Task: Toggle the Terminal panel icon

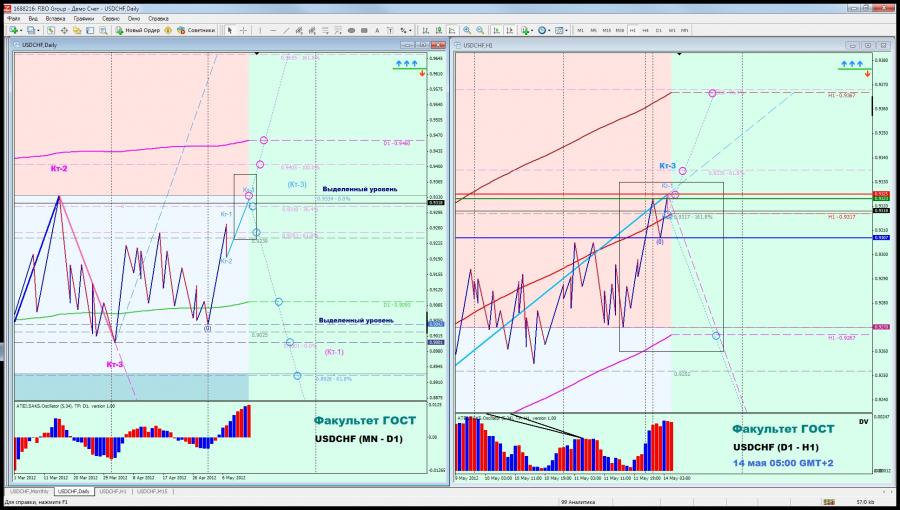Action: 90,30
